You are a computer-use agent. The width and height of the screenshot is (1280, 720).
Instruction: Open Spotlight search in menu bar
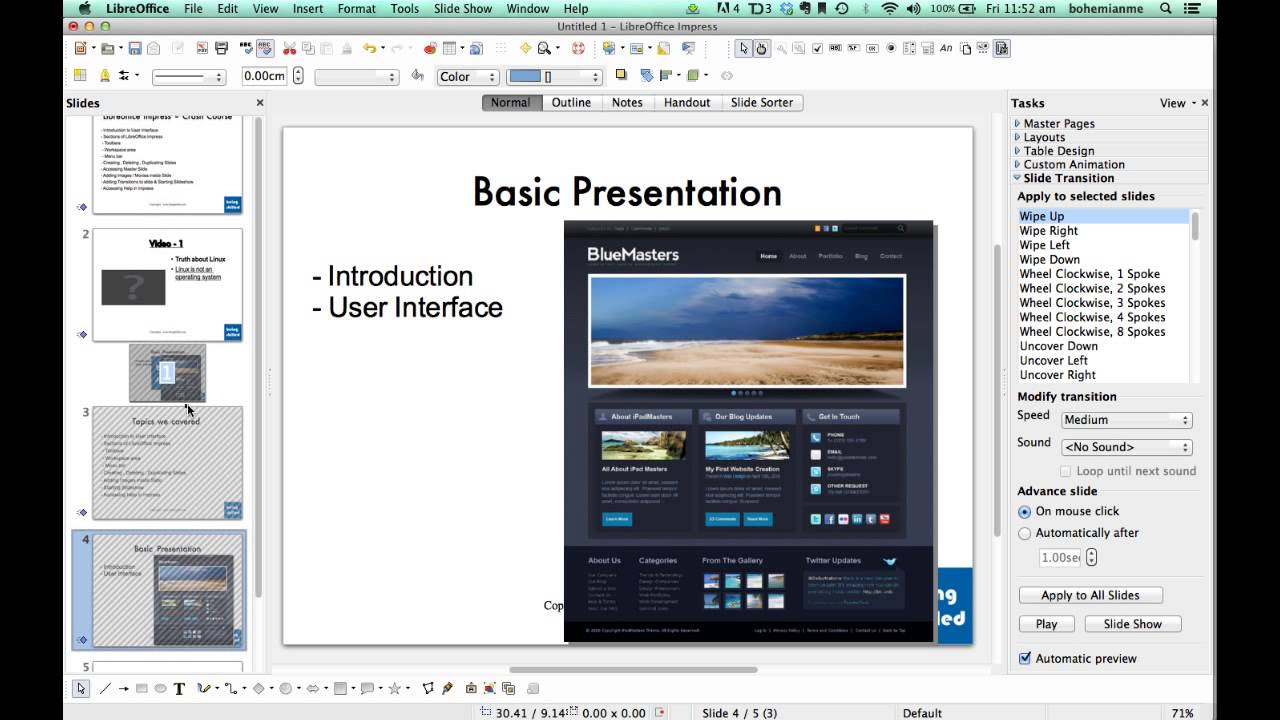click(1166, 9)
